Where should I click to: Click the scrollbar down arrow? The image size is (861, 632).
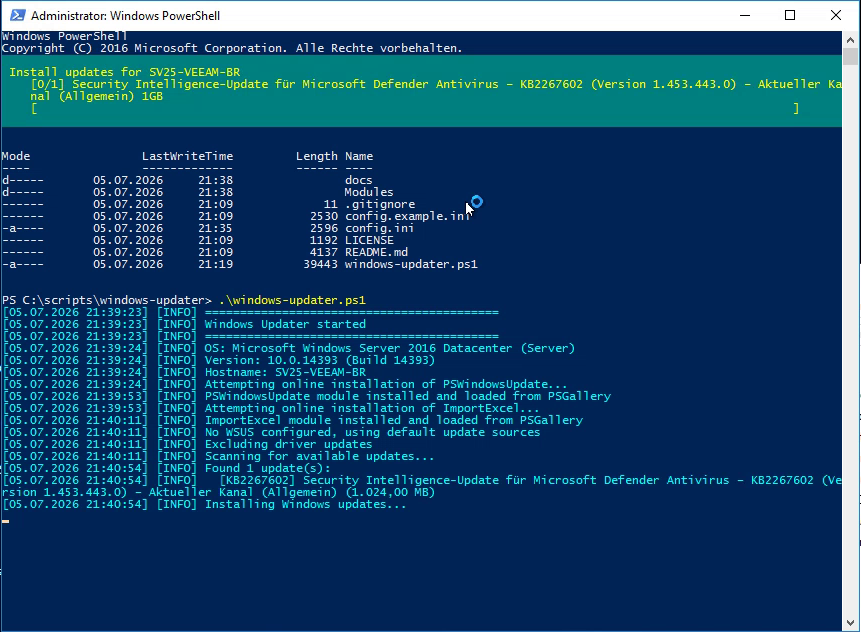[851, 623]
